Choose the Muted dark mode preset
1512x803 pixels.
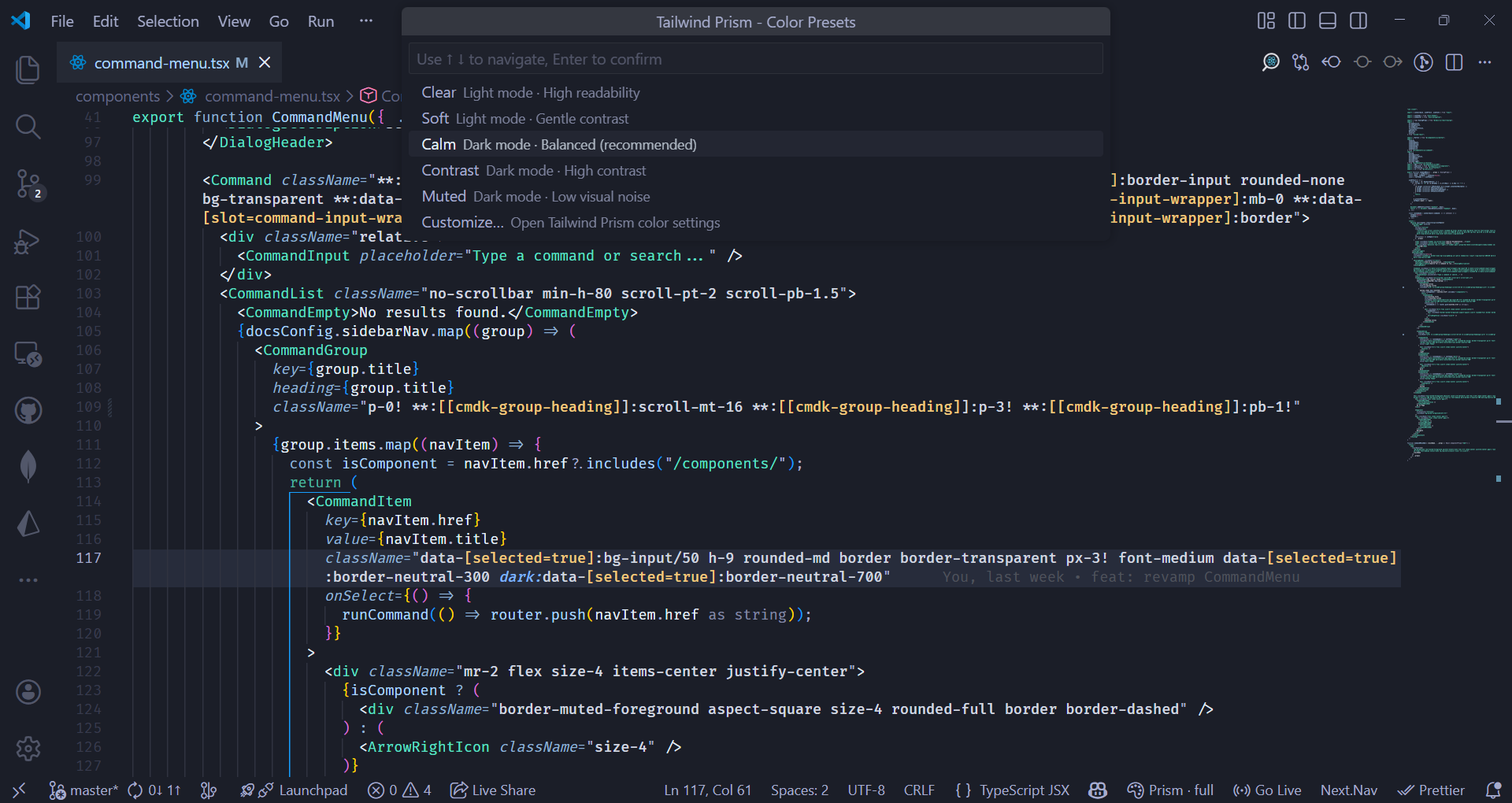756,196
